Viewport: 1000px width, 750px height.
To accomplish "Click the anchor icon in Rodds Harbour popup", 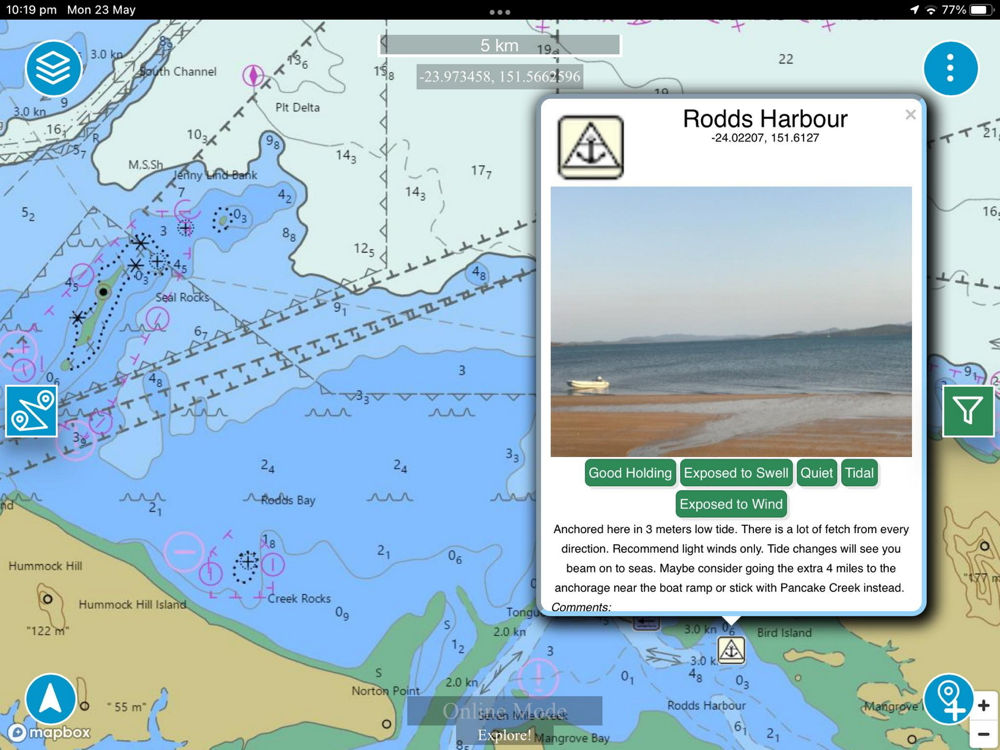I will (x=591, y=147).
